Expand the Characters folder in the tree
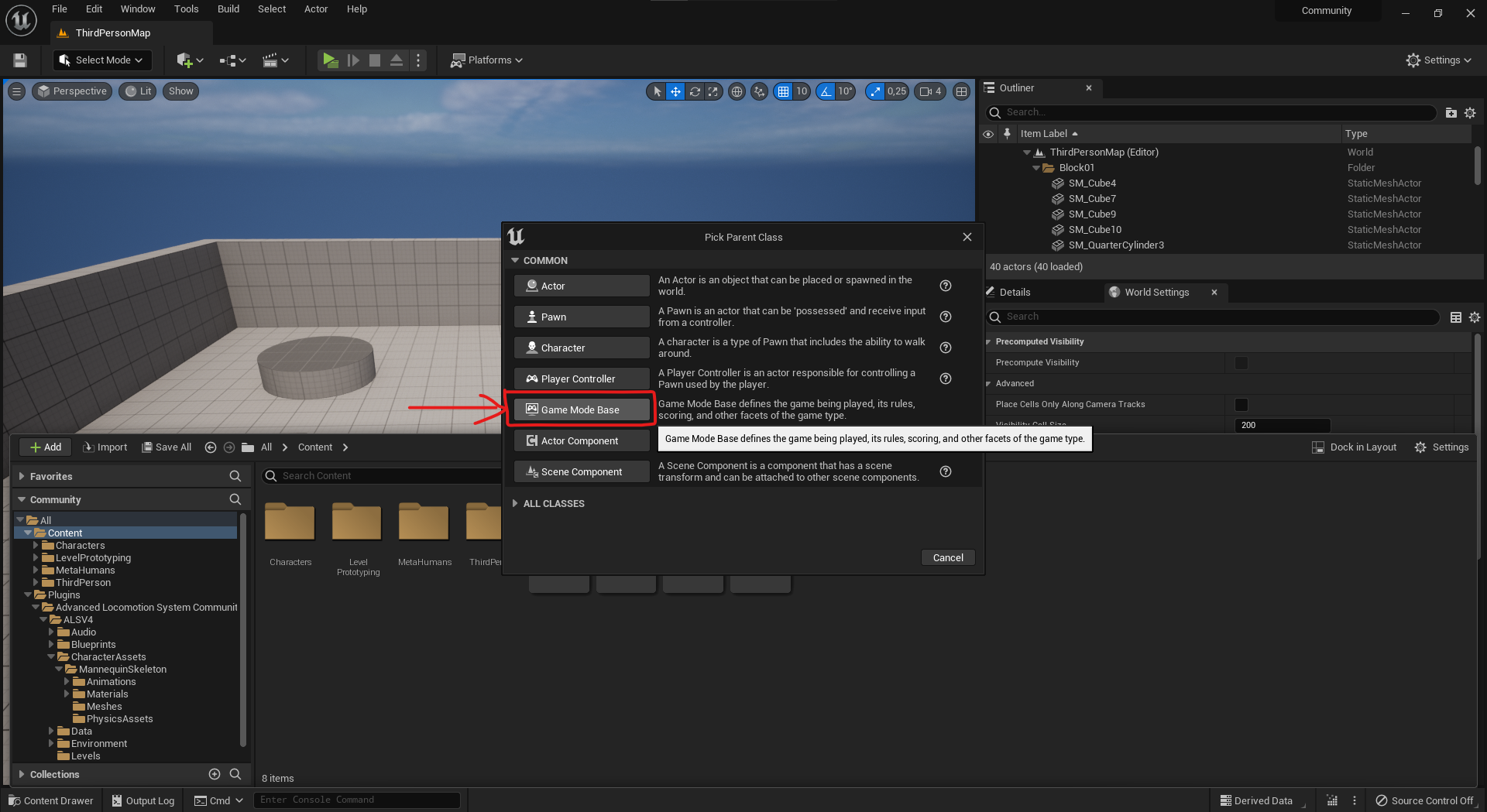 click(36, 546)
